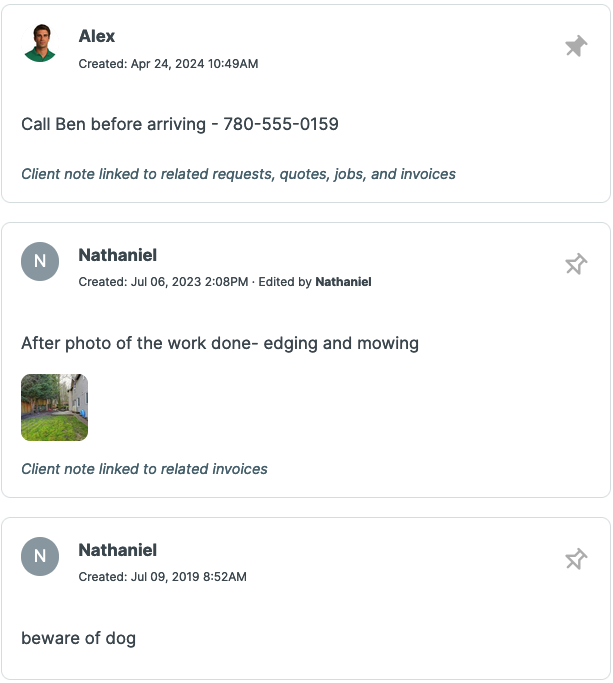Click the Apr 24, 2024 created timestamp
This screenshot has height=683, width=613.
click(x=168, y=64)
